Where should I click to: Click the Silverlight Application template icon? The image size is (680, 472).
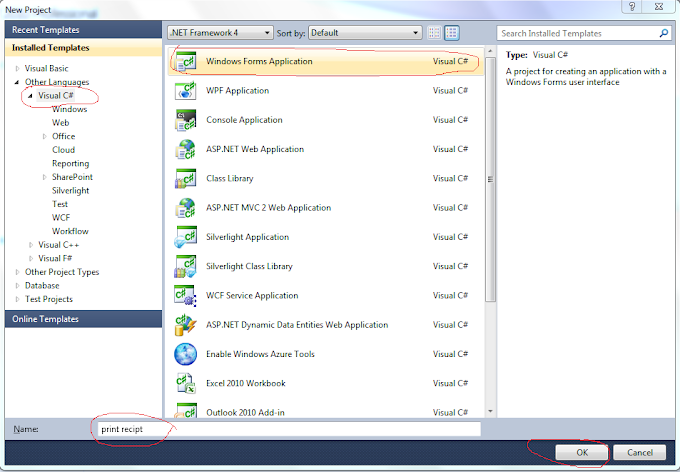point(186,237)
